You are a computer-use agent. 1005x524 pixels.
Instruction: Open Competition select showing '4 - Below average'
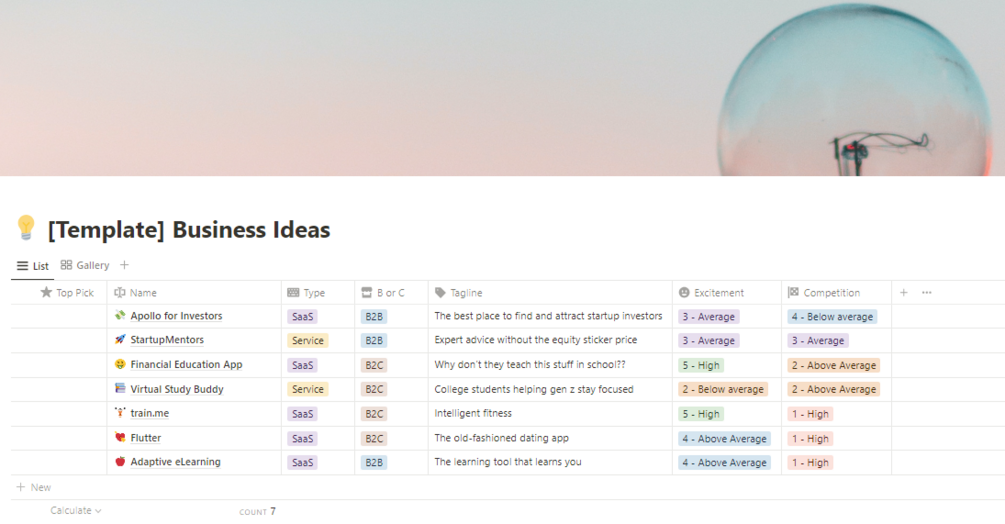point(832,317)
